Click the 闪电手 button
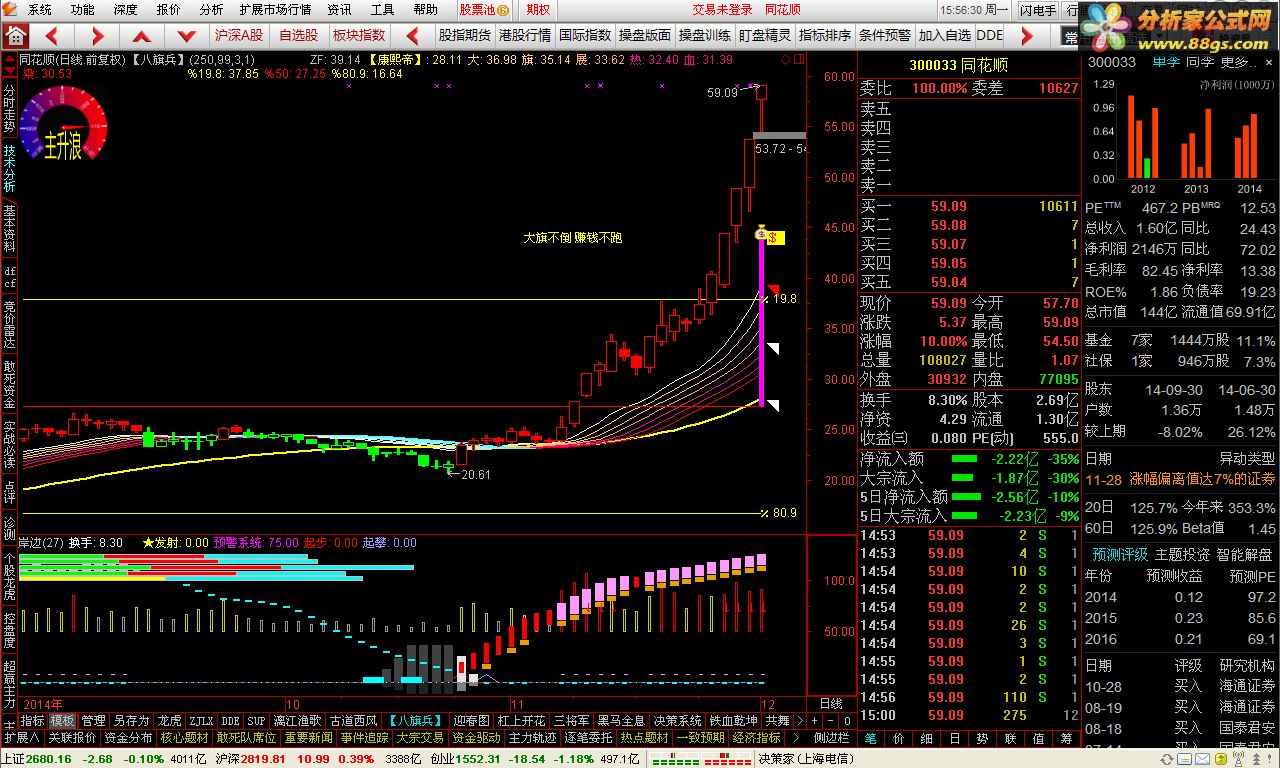Viewport: 1280px width, 768px height. pyautogui.click(x=1038, y=10)
